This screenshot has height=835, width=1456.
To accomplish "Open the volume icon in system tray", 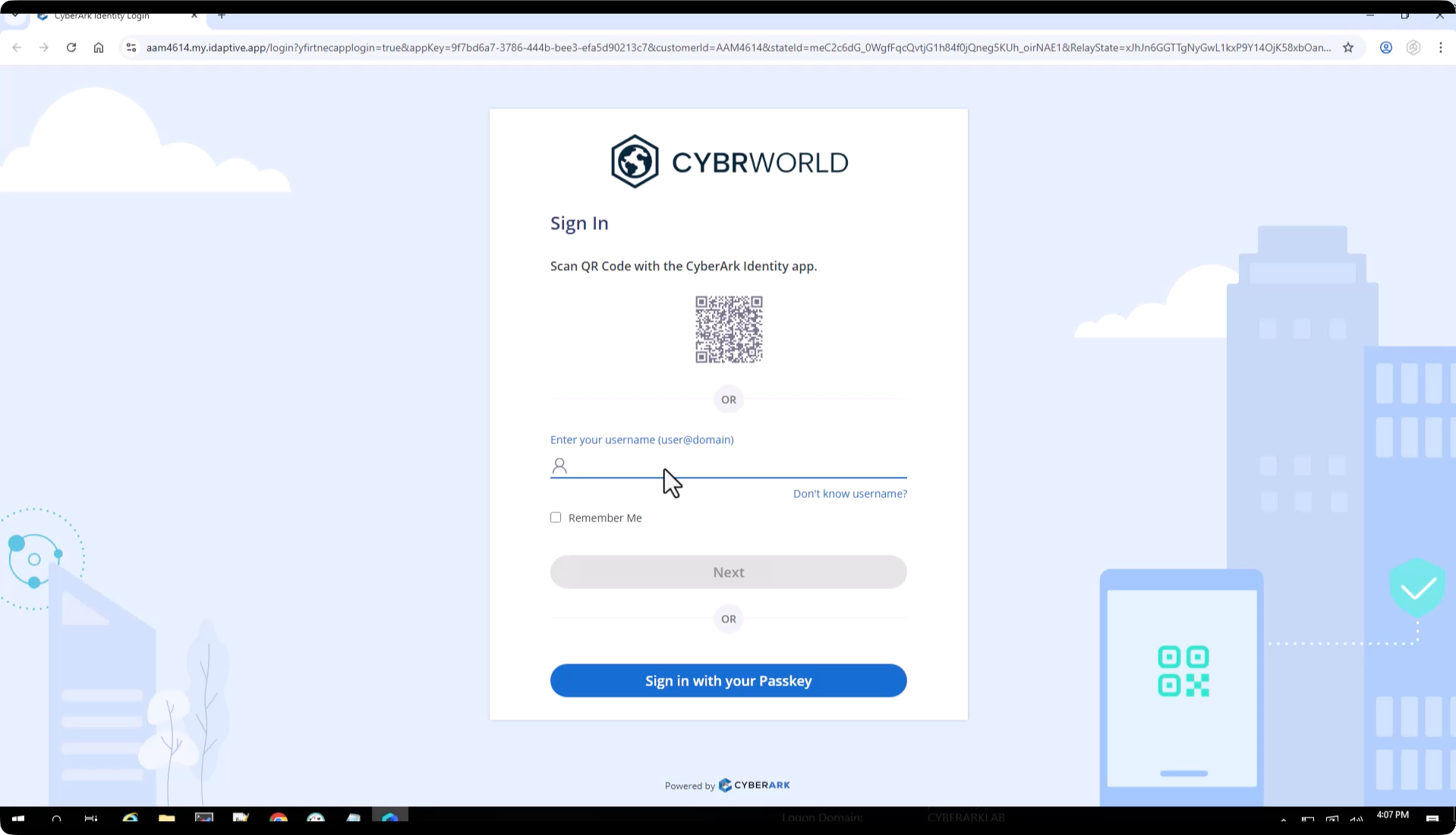I will (x=1357, y=819).
